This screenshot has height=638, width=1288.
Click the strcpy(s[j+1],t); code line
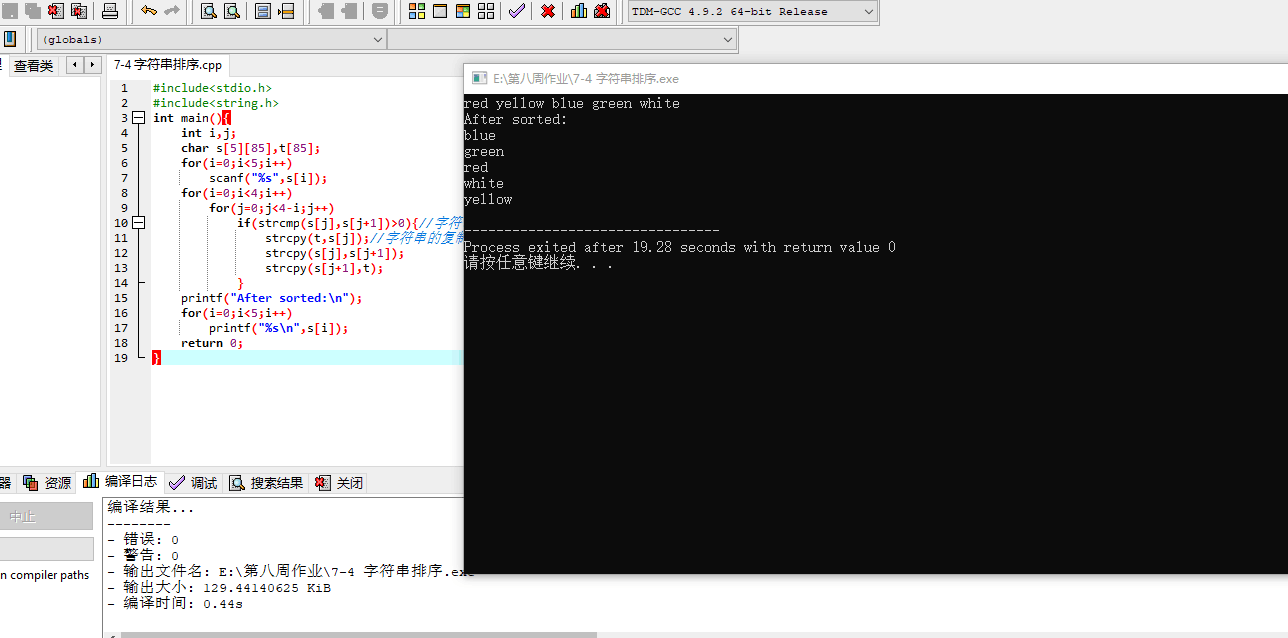(x=324, y=268)
